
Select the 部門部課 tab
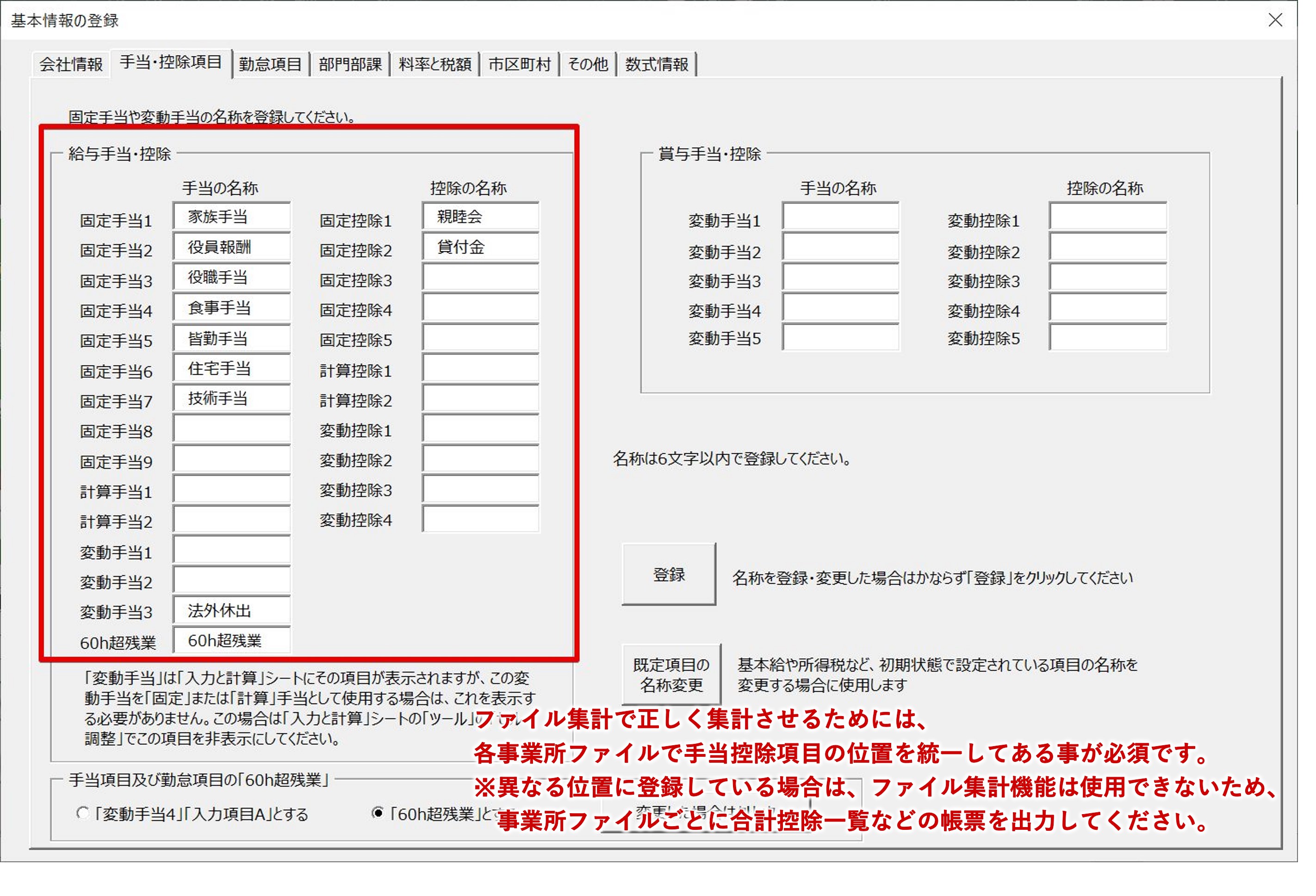tap(350, 64)
